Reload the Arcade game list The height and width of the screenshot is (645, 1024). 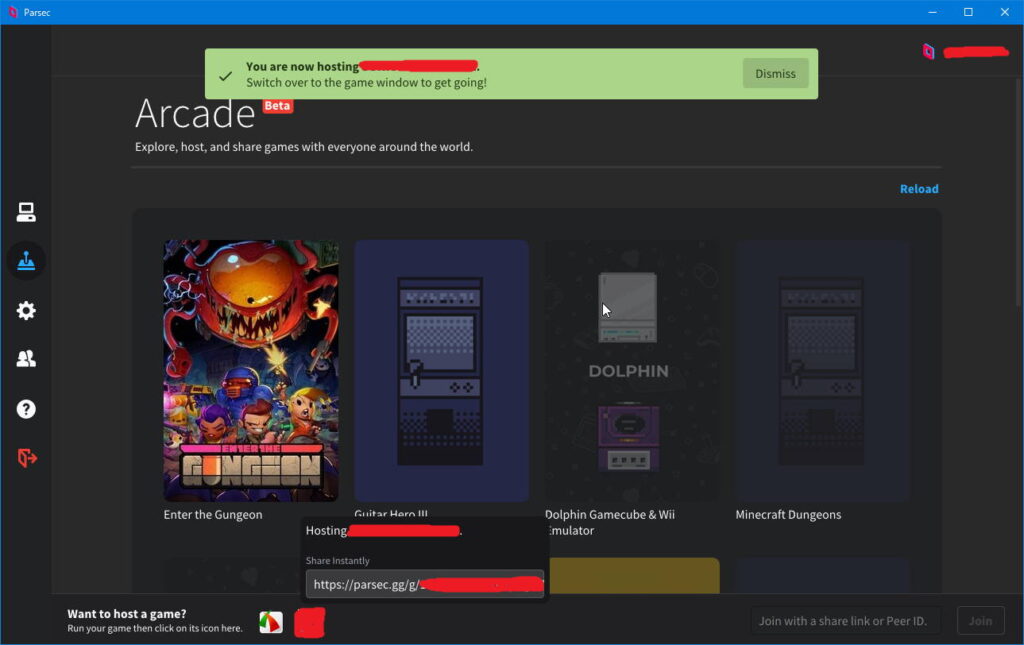tap(919, 189)
